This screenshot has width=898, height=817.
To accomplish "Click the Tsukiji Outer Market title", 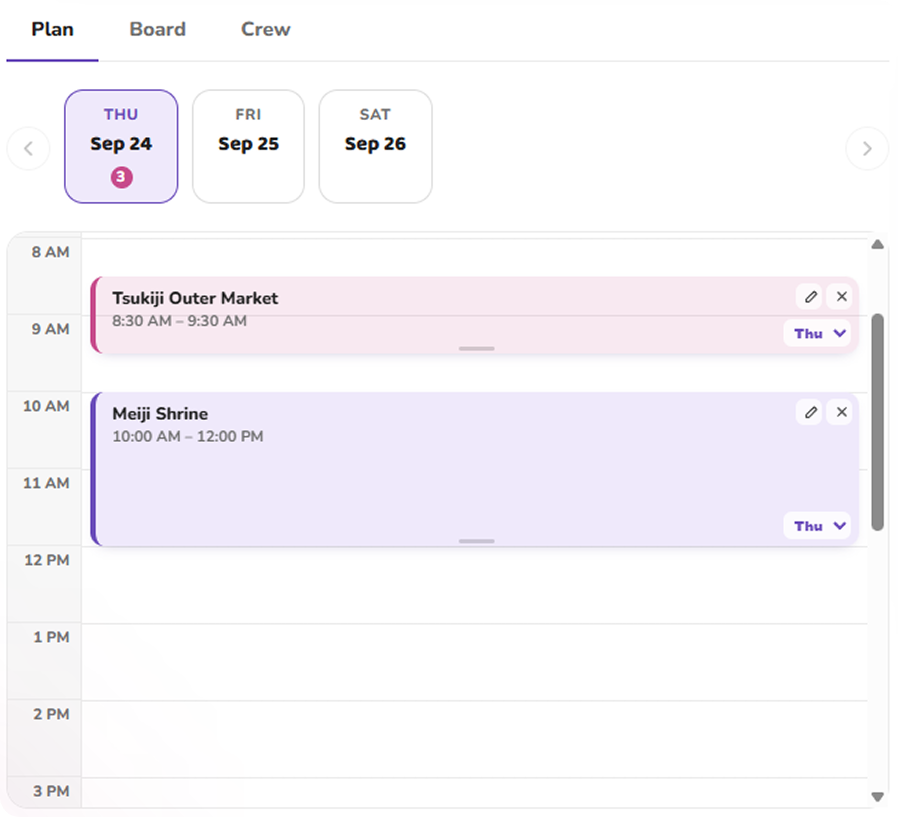I will pos(195,298).
